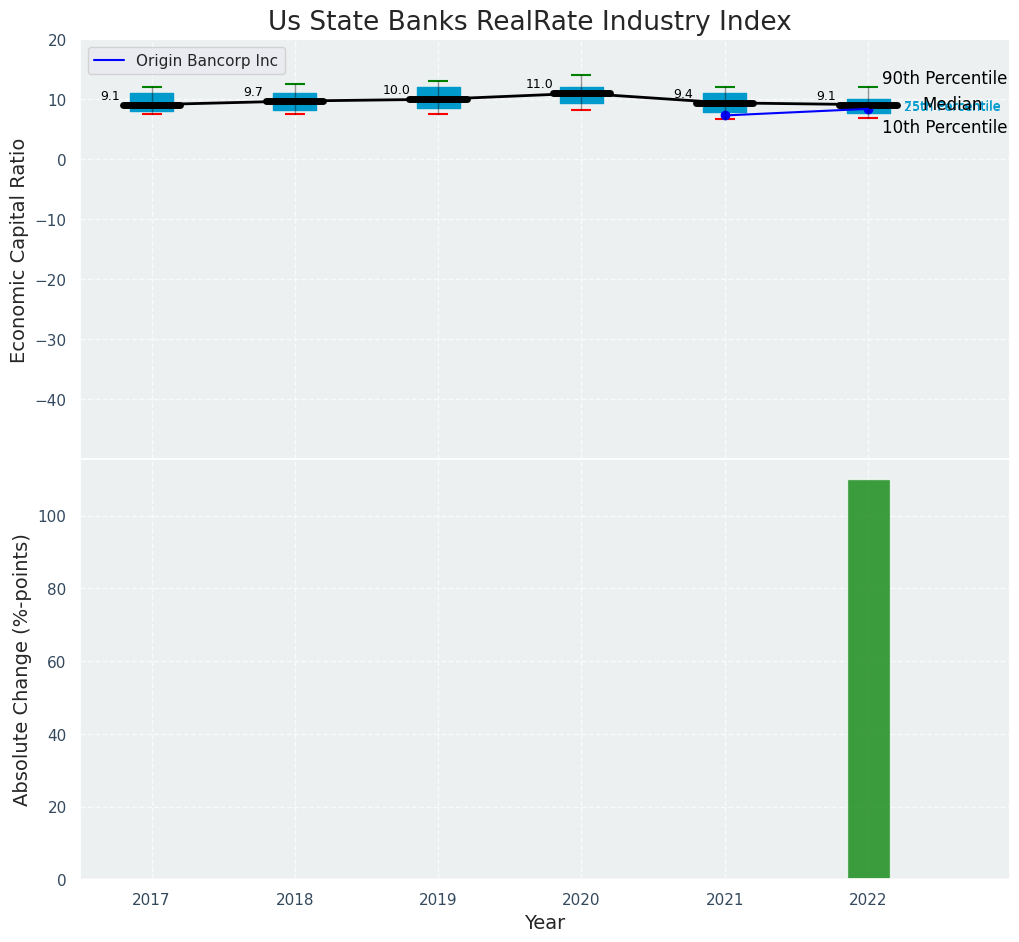Click the Origin Bancorp Inc legend entry
This screenshot has height=942, width=1019.
(x=207, y=61)
